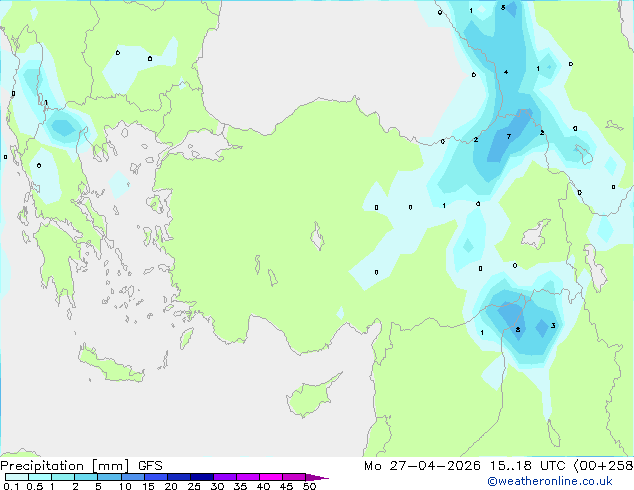Choose the 25–30 mm navy legend swatch
The image size is (634, 490).
201,477
